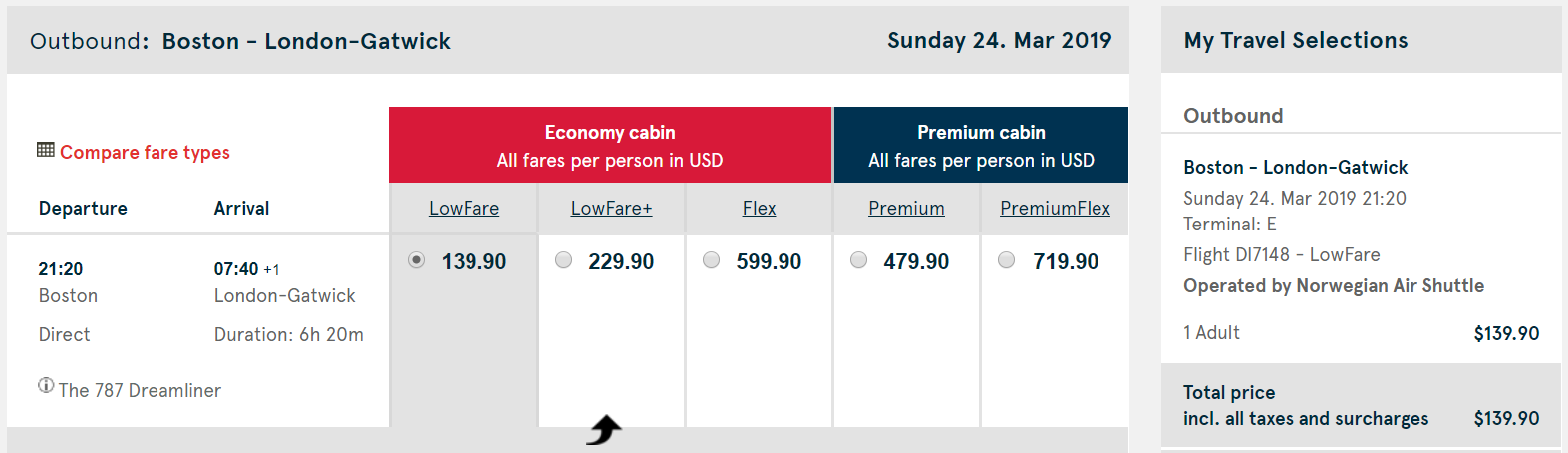Click the LowFare+ column header link
This screenshot has width=1568, height=453.
(x=611, y=208)
